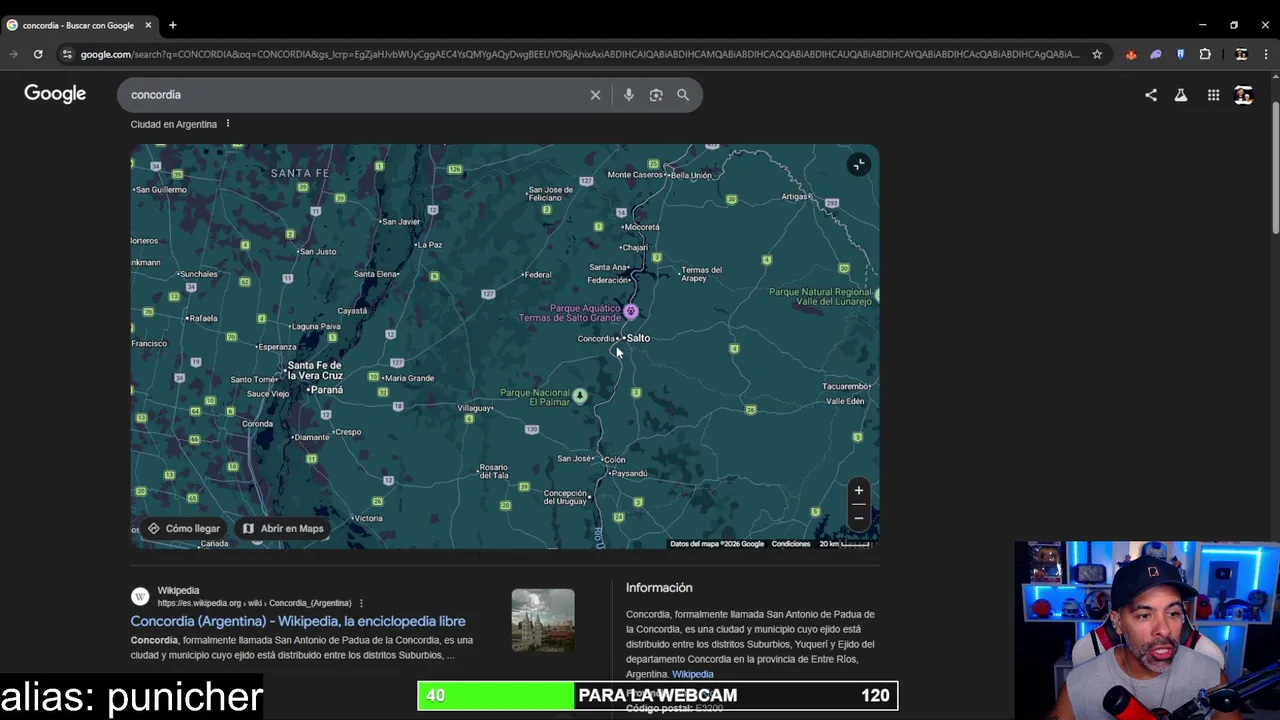Click the Paraná label on the map
The image size is (1280, 720).
pyautogui.click(x=326, y=389)
